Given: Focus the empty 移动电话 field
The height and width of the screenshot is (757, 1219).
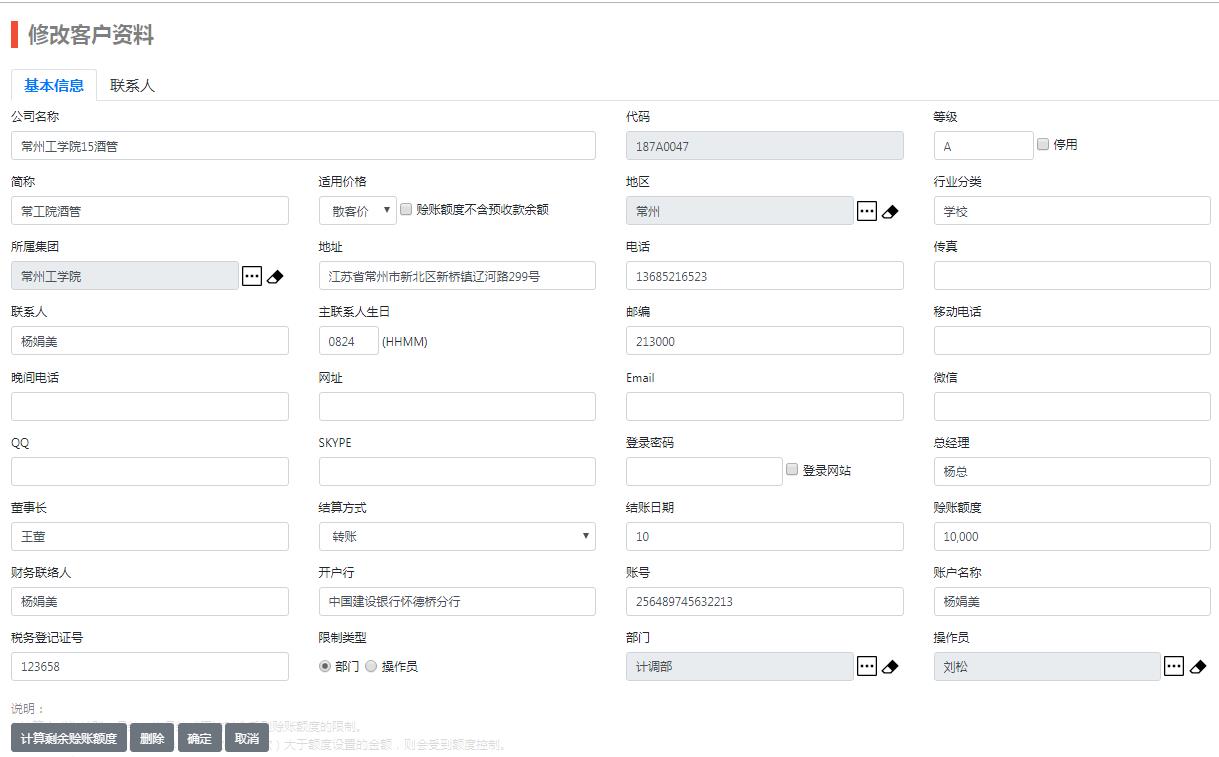Looking at the screenshot, I should (x=1072, y=341).
